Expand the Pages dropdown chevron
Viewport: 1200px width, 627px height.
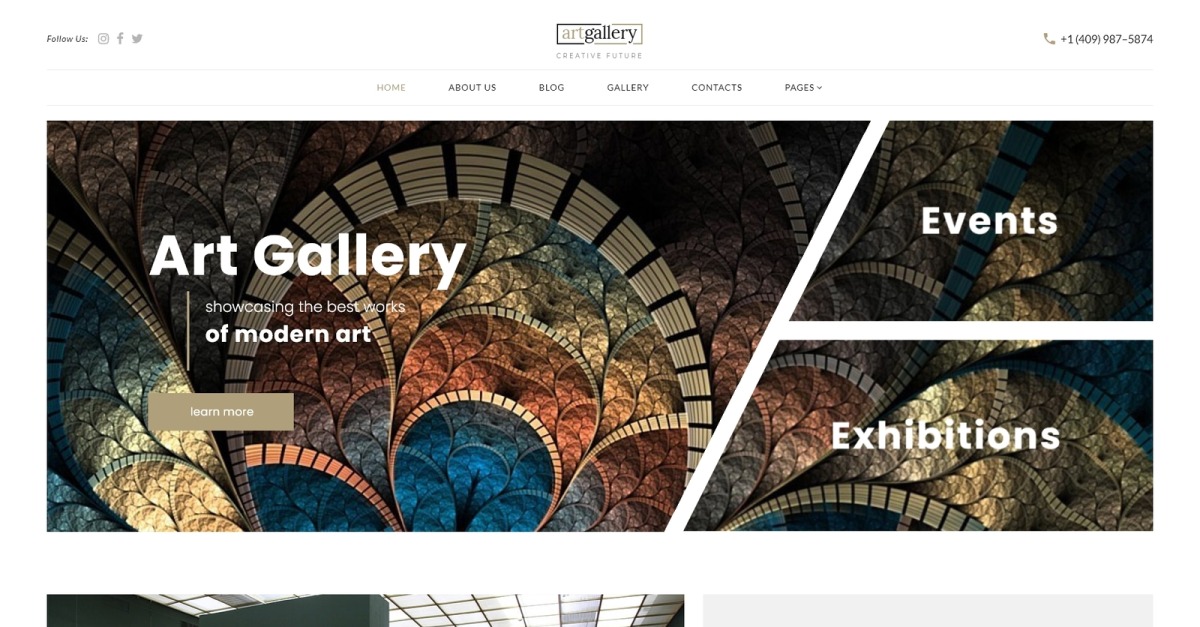click(x=820, y=88)
